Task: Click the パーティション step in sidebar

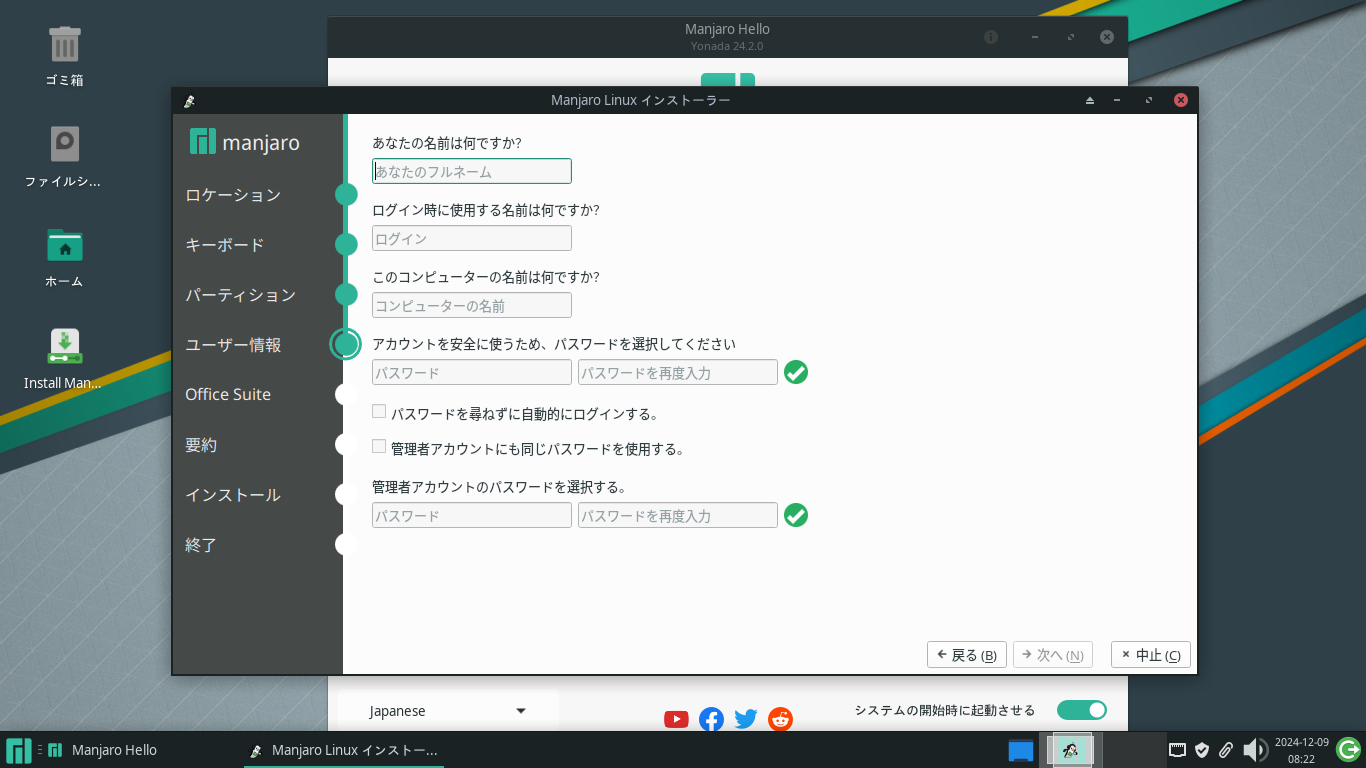Action: click(x=241, y=295)
